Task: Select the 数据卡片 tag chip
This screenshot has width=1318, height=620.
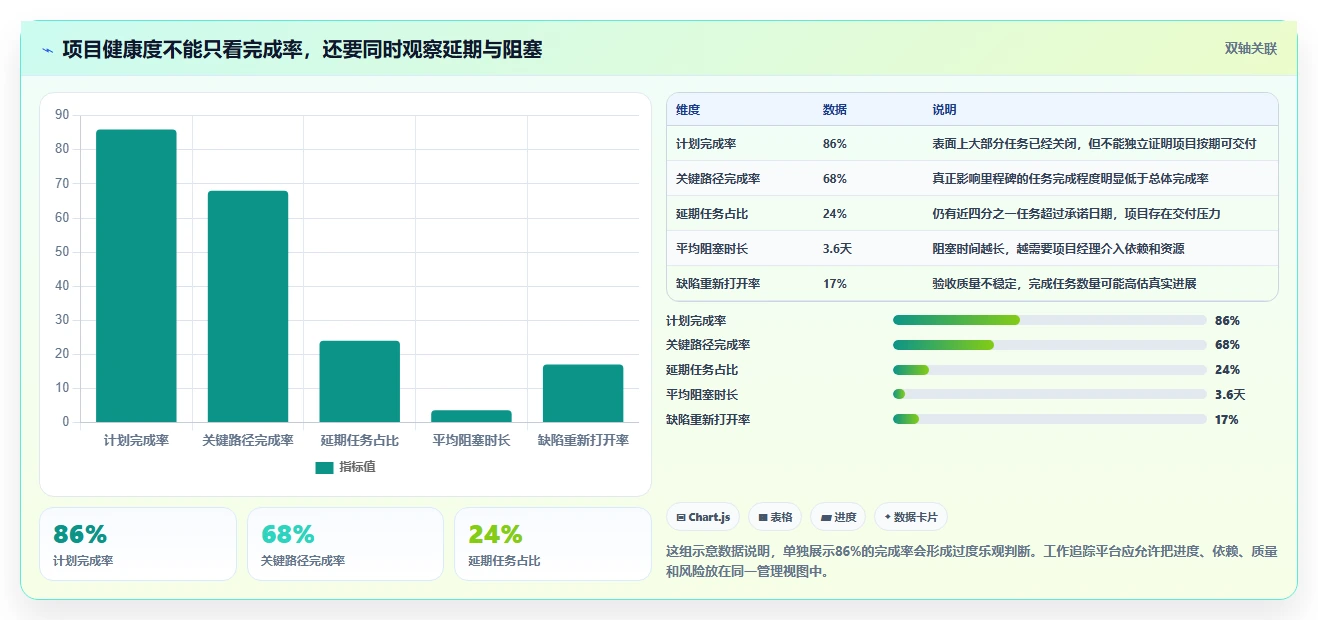Action: [x=910, y=517]
